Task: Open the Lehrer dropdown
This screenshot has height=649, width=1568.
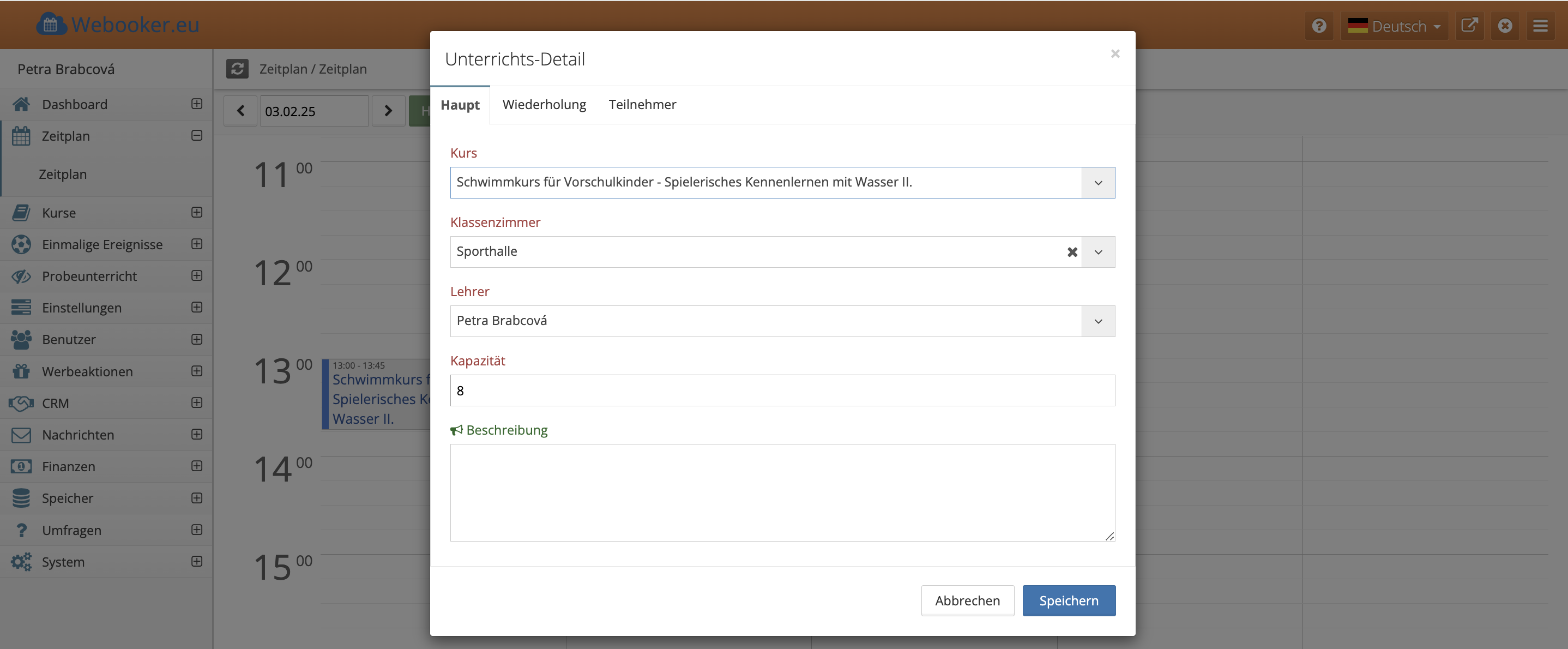Action: pyautogui.click(x=1097, y=321)
